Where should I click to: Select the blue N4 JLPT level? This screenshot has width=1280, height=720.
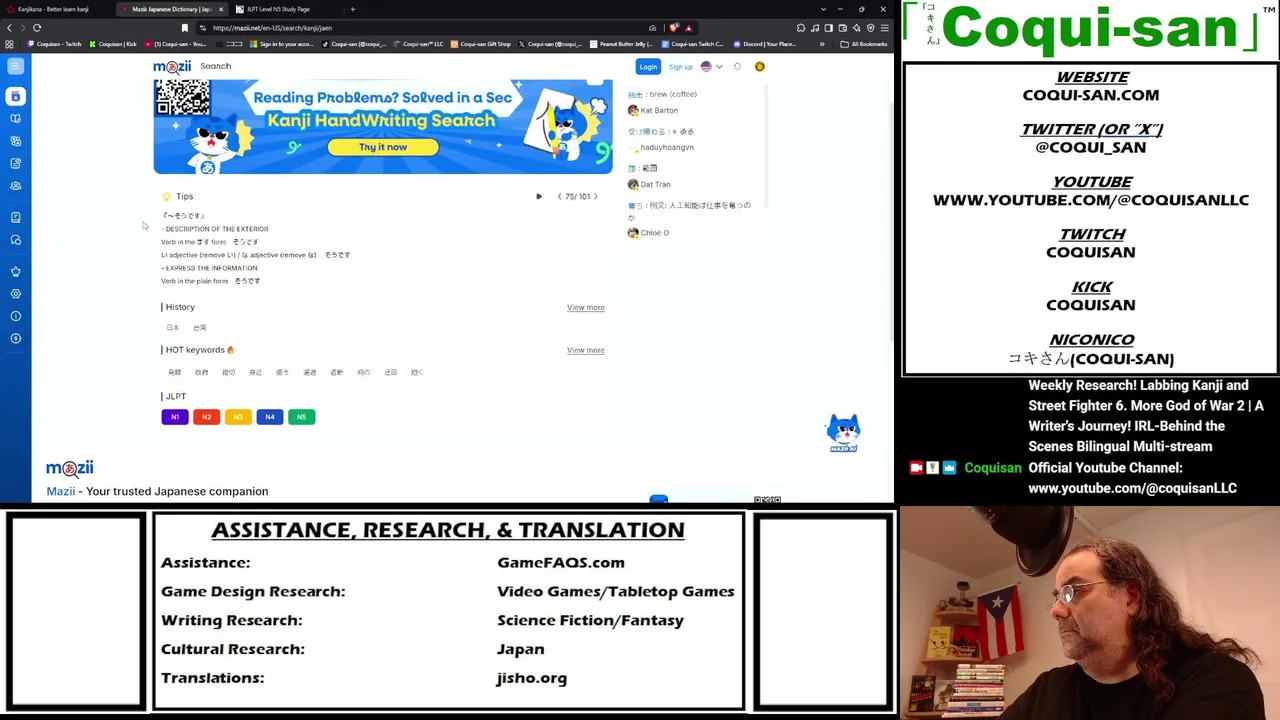270,417
